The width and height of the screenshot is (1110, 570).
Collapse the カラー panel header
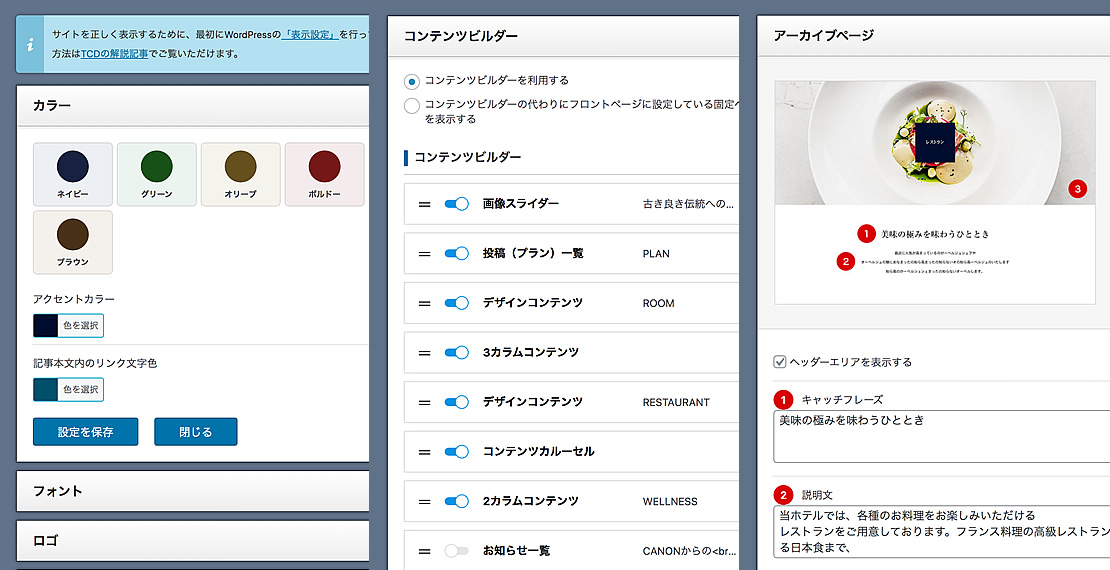click(x=193, y=106)
